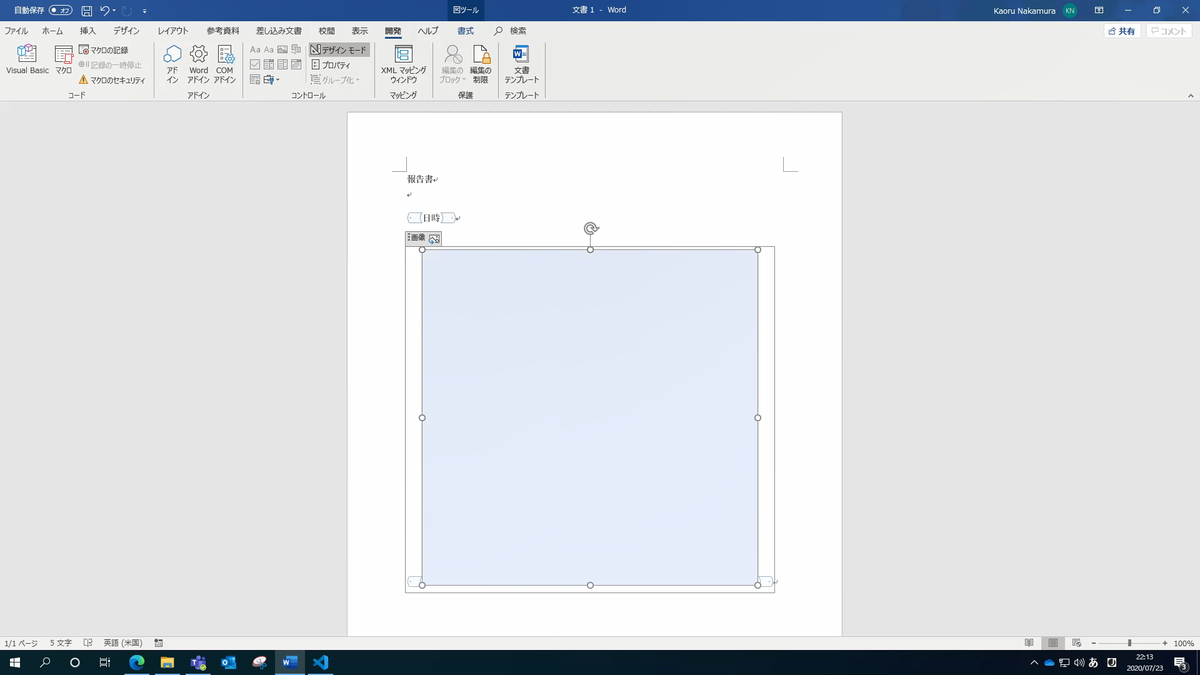Insert a drop-down list content control
Image resolution: width=1200 pixels, height=675 pixels.
coord(282,64)
